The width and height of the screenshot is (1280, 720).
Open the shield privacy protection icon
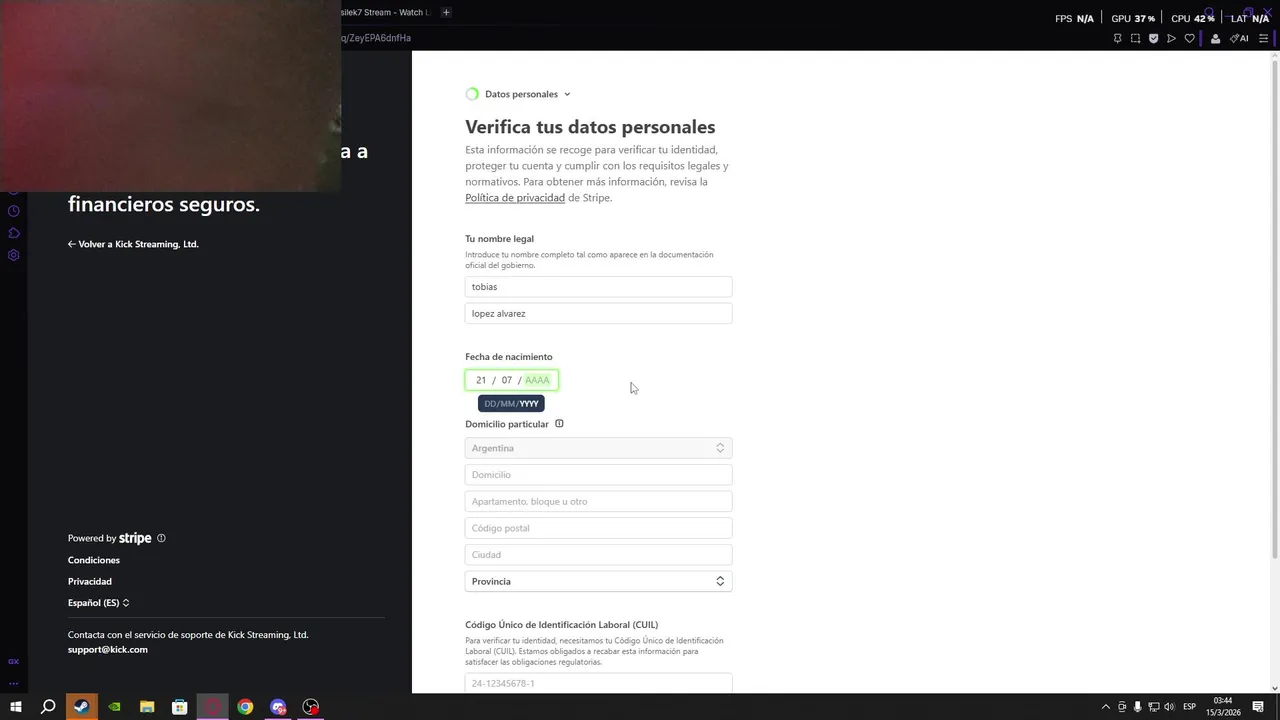[1153, 38]
